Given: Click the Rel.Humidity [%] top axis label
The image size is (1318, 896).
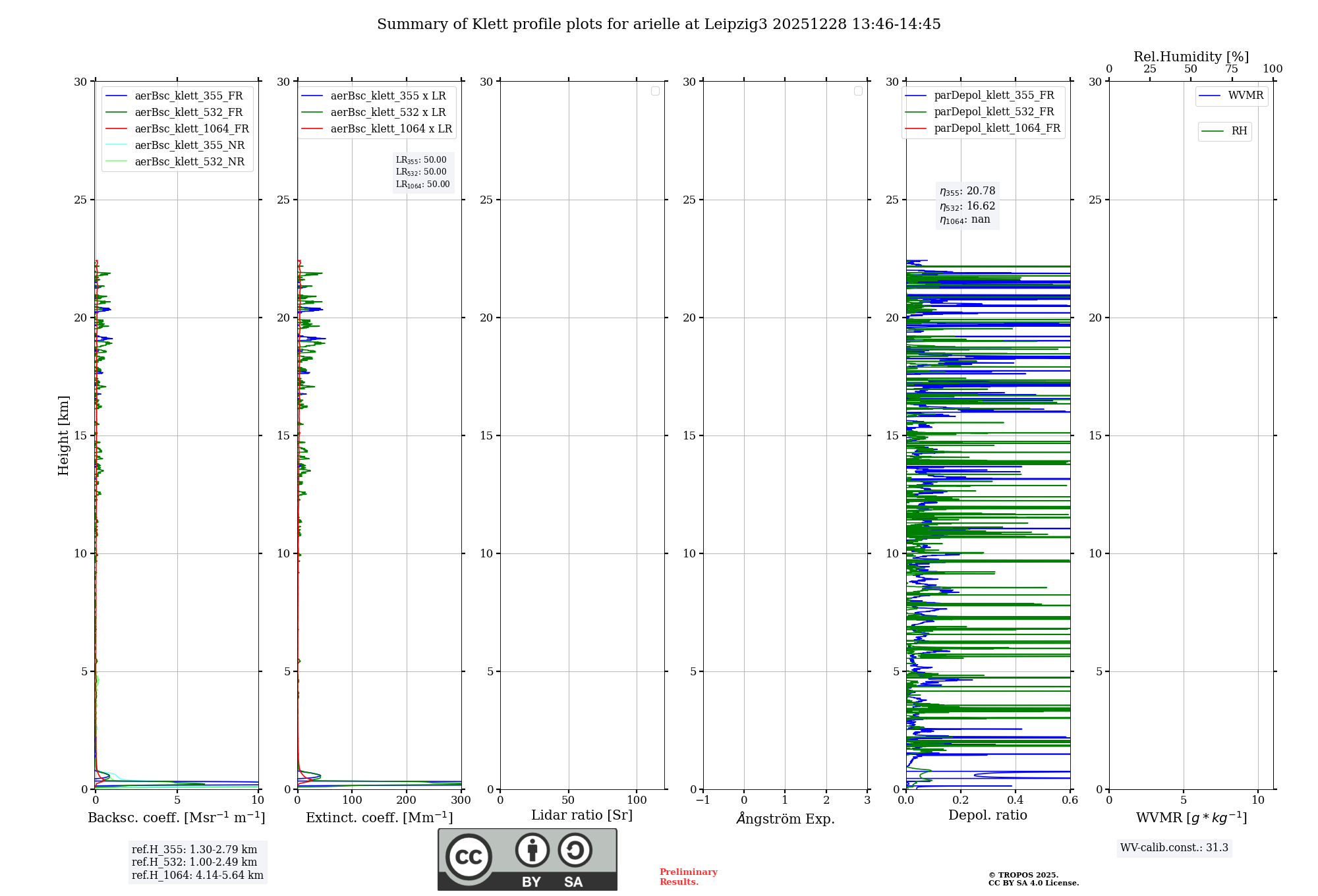Looking at the screenshot, I should 1191,57.
